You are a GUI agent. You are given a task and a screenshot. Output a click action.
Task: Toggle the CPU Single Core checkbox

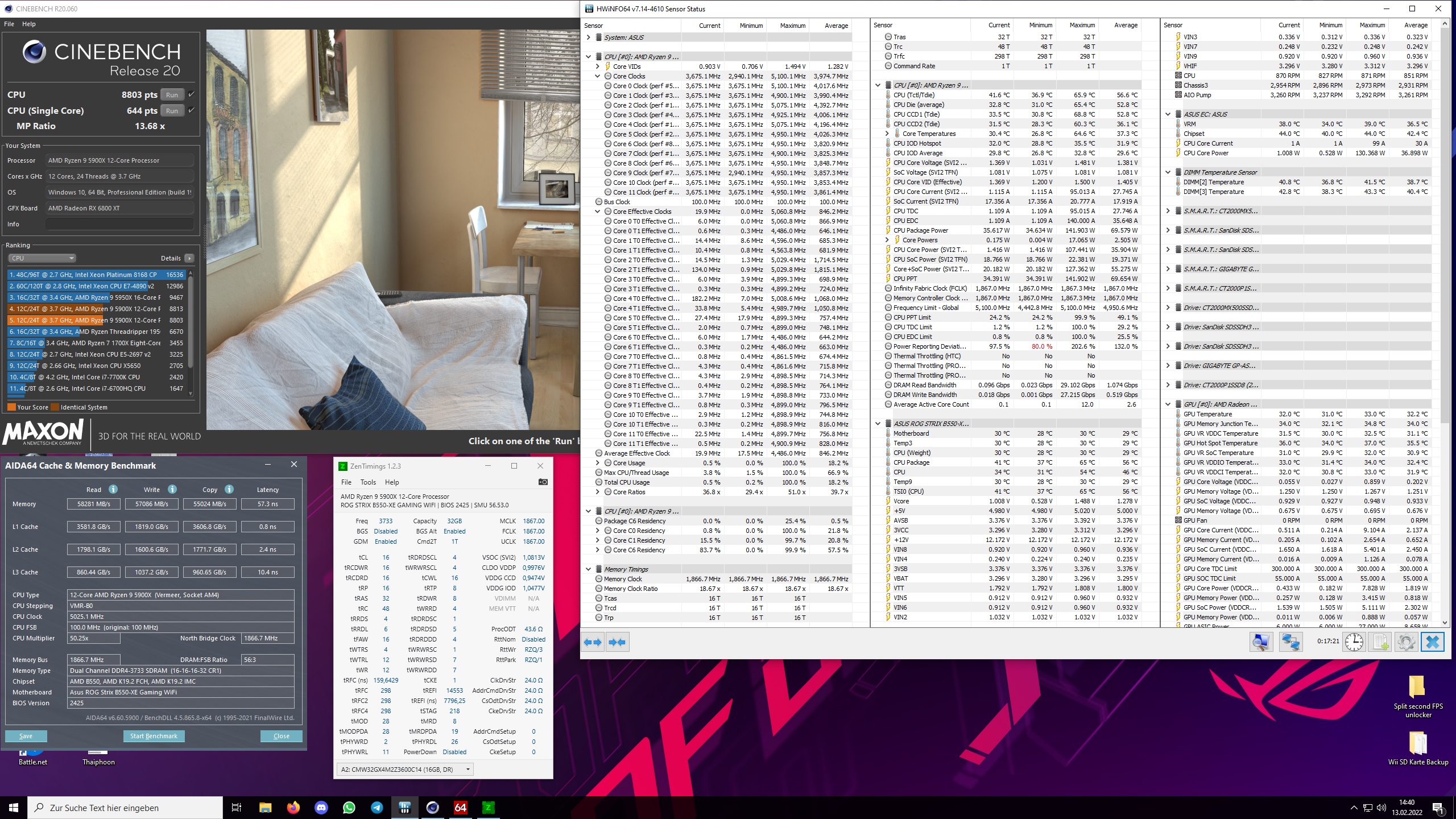click(x=191, y=110)
